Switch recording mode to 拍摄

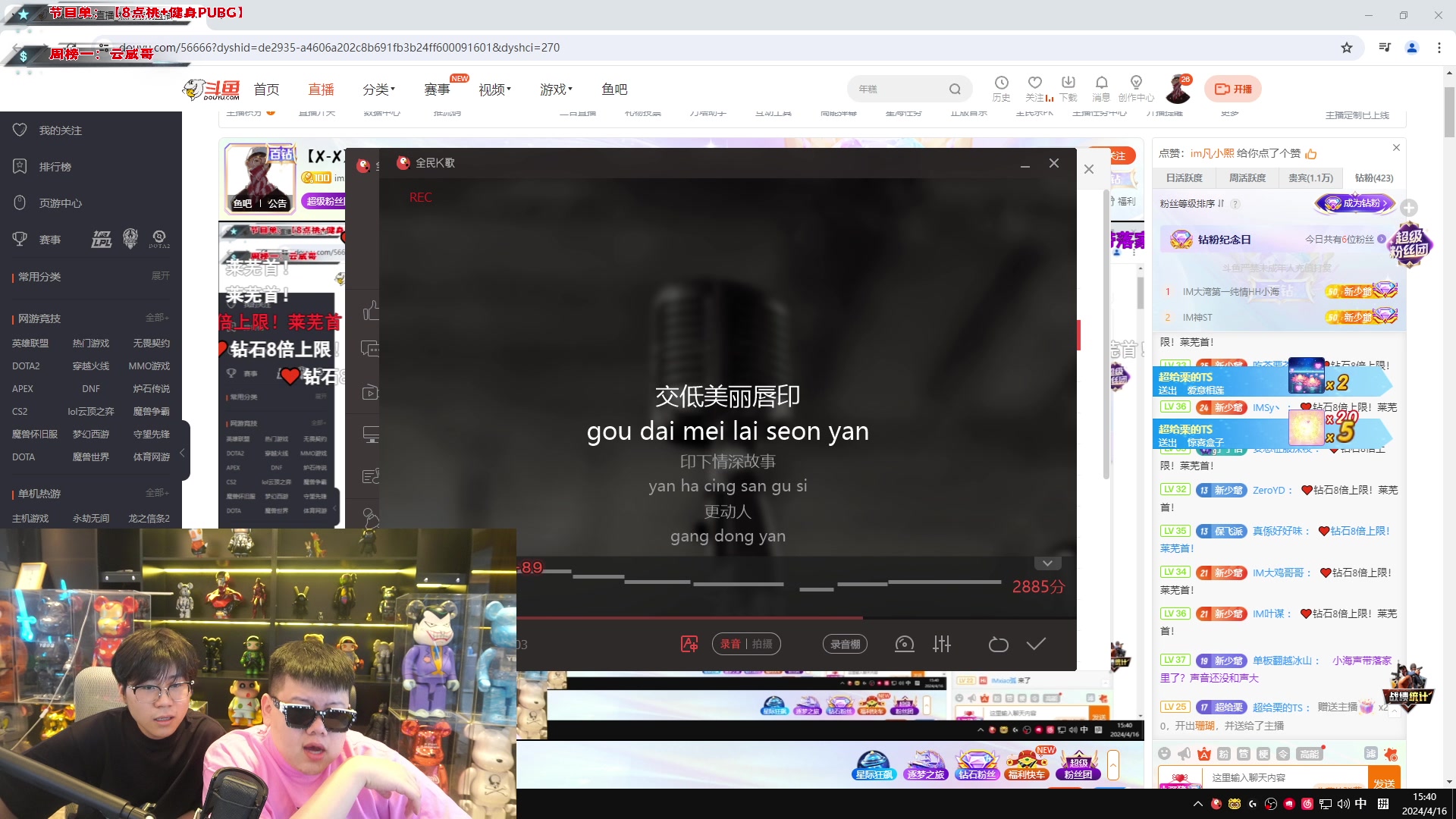pos(761,644)
